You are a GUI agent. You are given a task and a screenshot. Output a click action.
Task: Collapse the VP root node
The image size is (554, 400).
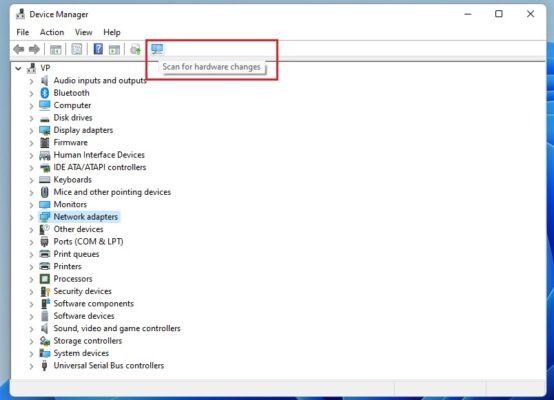pyautogui.click(x=18, y=68)
